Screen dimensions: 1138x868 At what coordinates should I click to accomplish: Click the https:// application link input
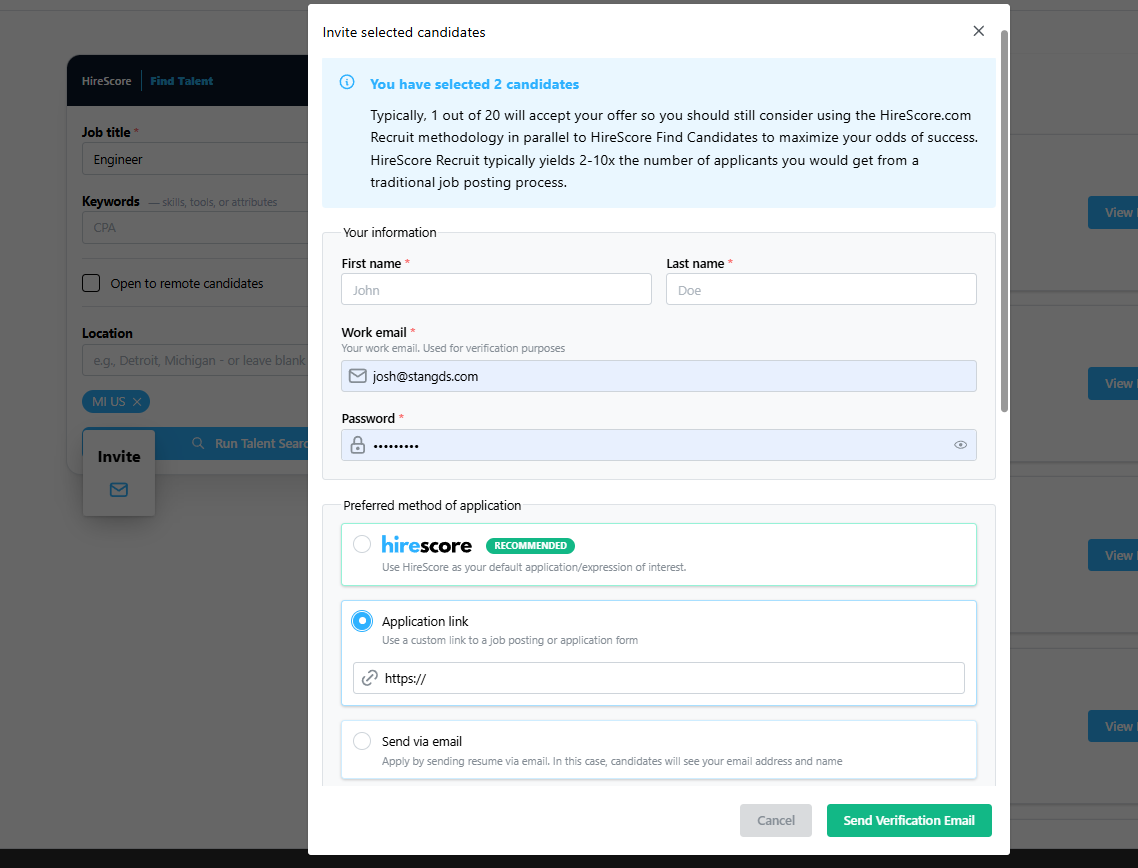point(659,678)
